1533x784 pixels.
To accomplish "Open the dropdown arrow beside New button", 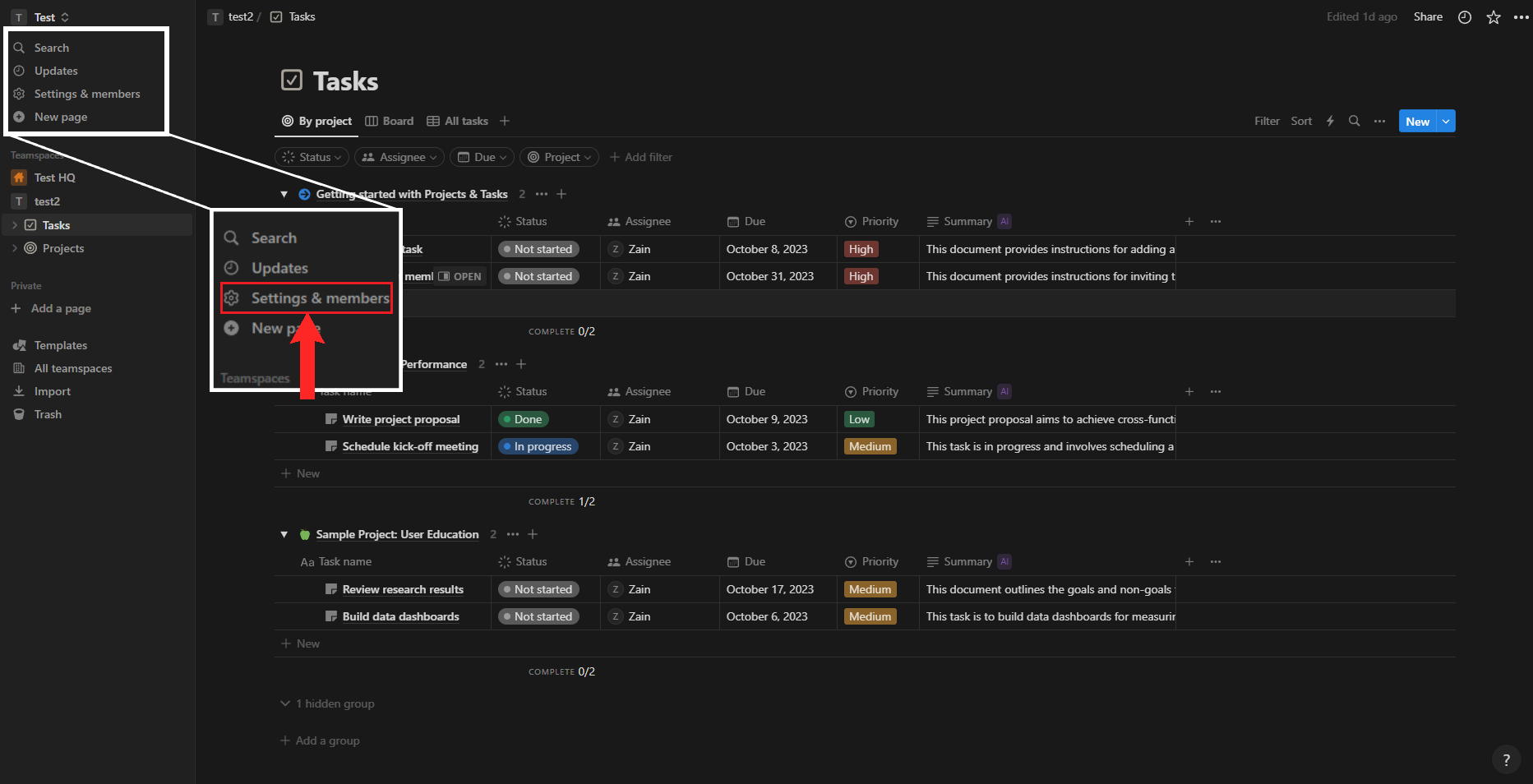I will coord(1446,122).
